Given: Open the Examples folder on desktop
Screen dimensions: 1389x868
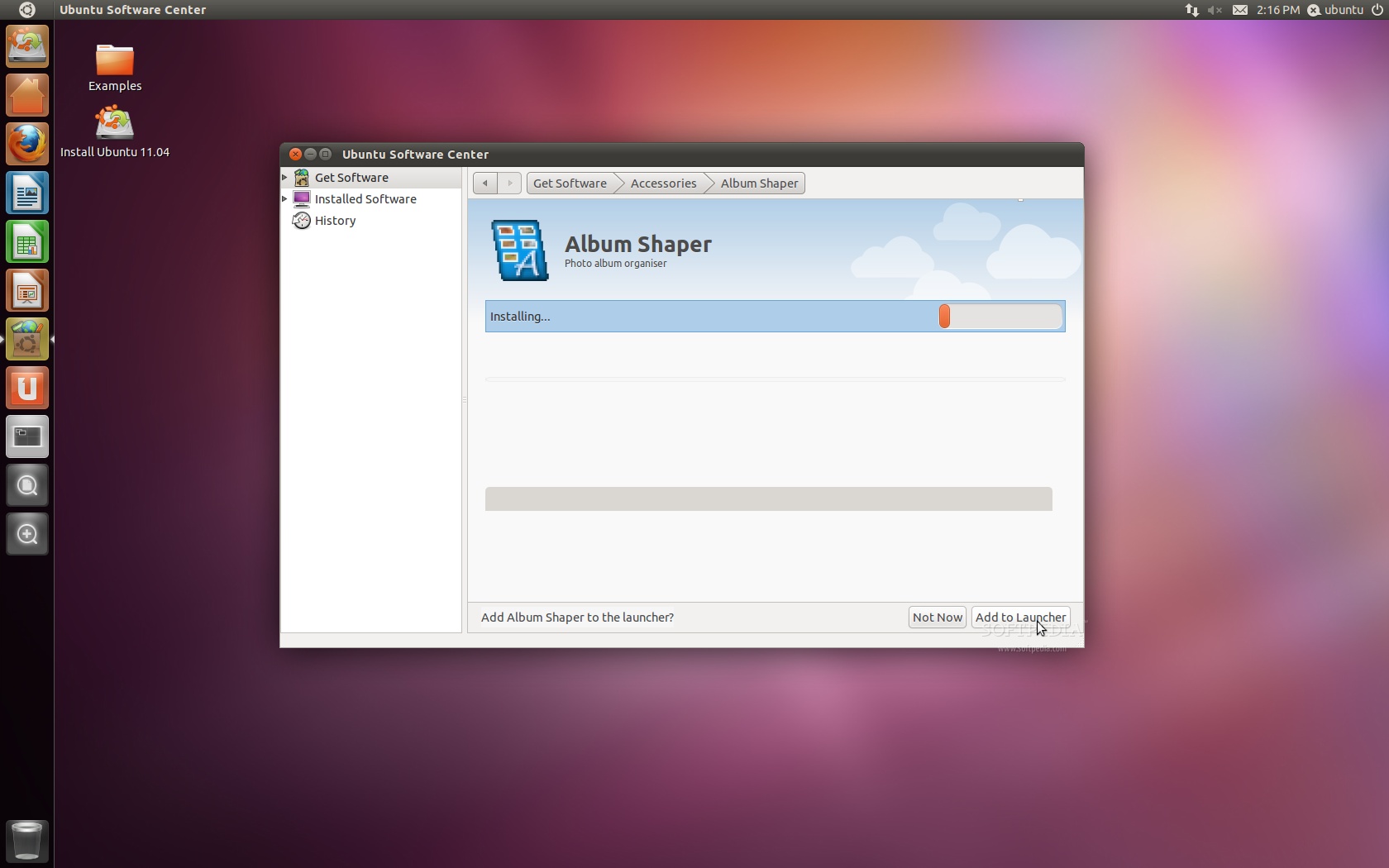Looking at the screenshot, I should (x=115, y=68).
